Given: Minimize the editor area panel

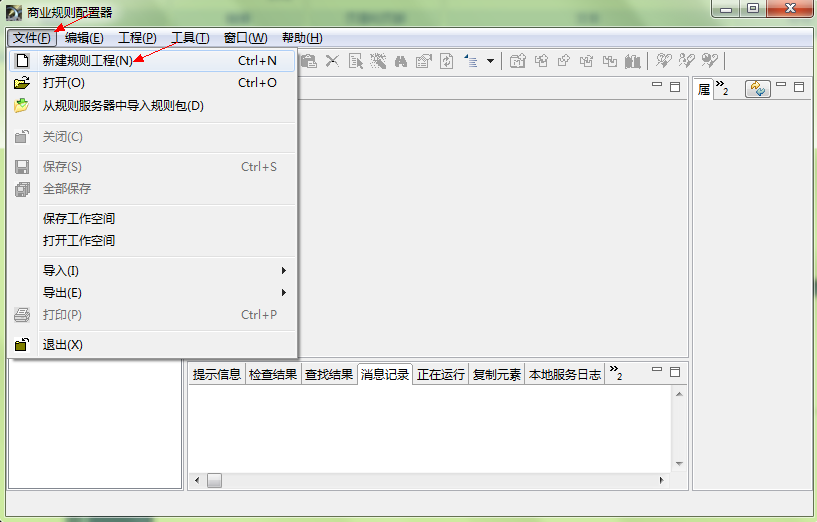Looking at the screenshot, I should pos(657,84).
